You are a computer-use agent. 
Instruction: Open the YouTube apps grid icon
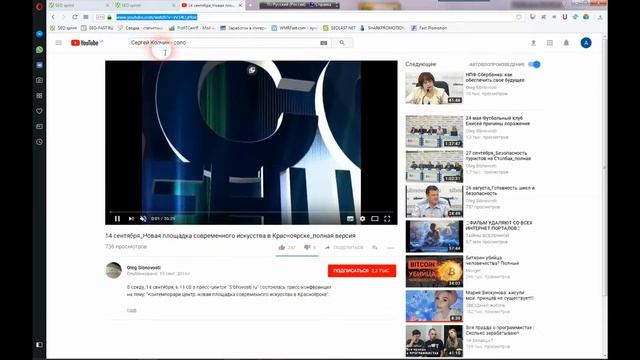tap(550, 43)
